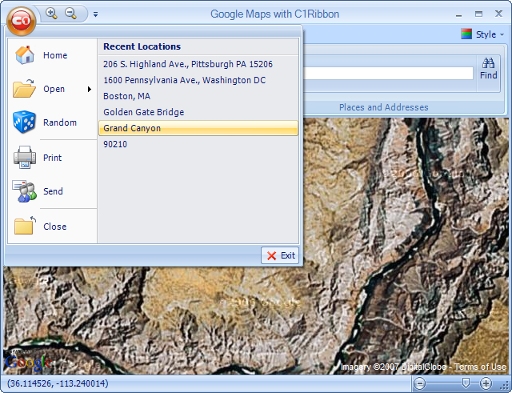Select Print in the application menu
This screenshot has width=512, height=393.
pos(52,157)
